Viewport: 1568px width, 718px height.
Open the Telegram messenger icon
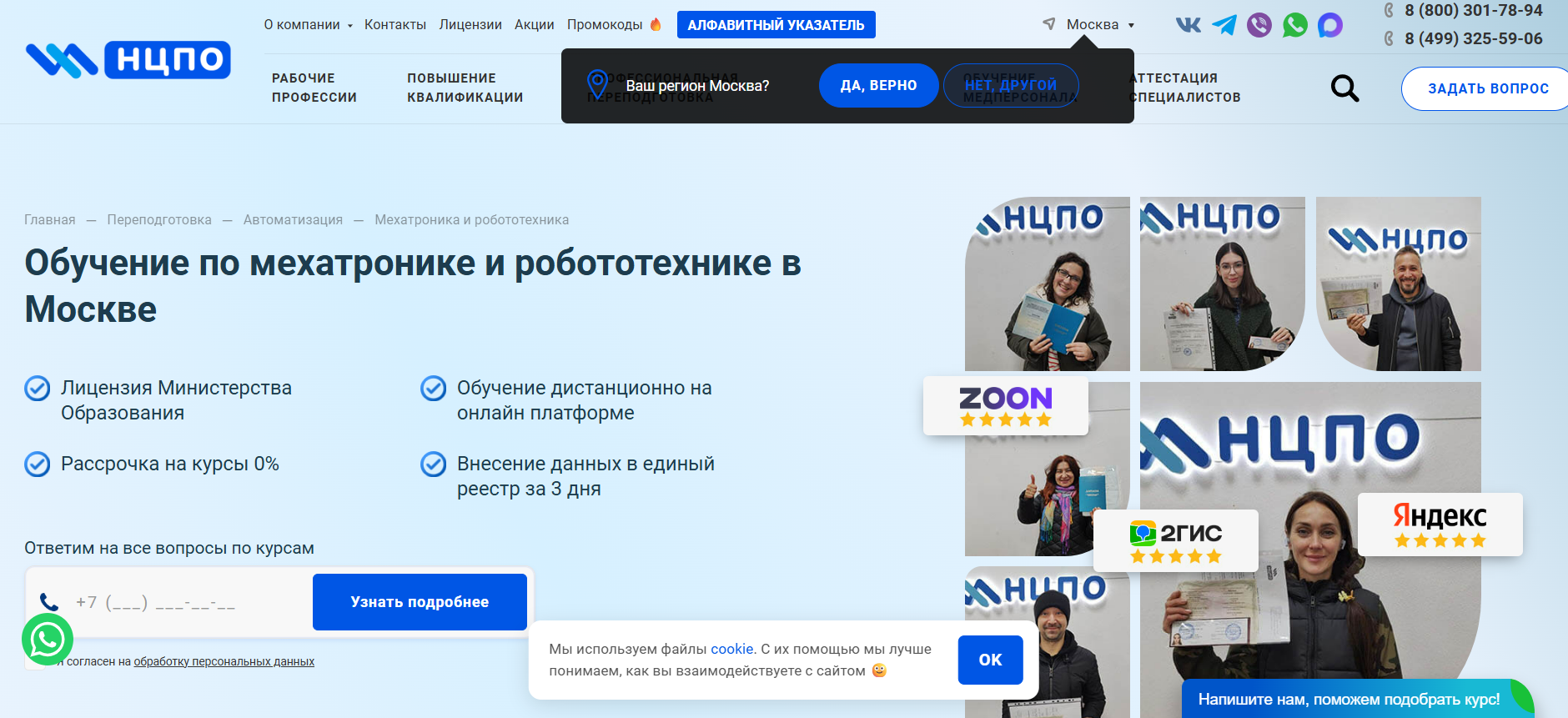[x=1224, y=25]
